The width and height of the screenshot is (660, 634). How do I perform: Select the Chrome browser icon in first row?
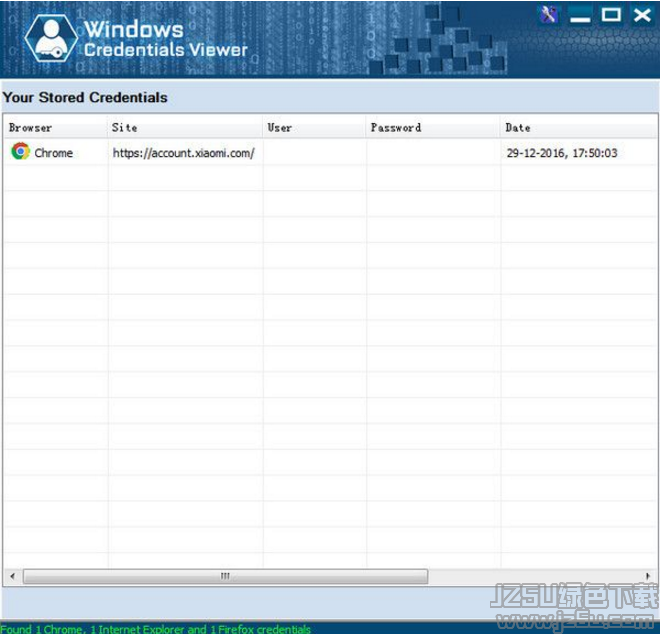point(20,152)
